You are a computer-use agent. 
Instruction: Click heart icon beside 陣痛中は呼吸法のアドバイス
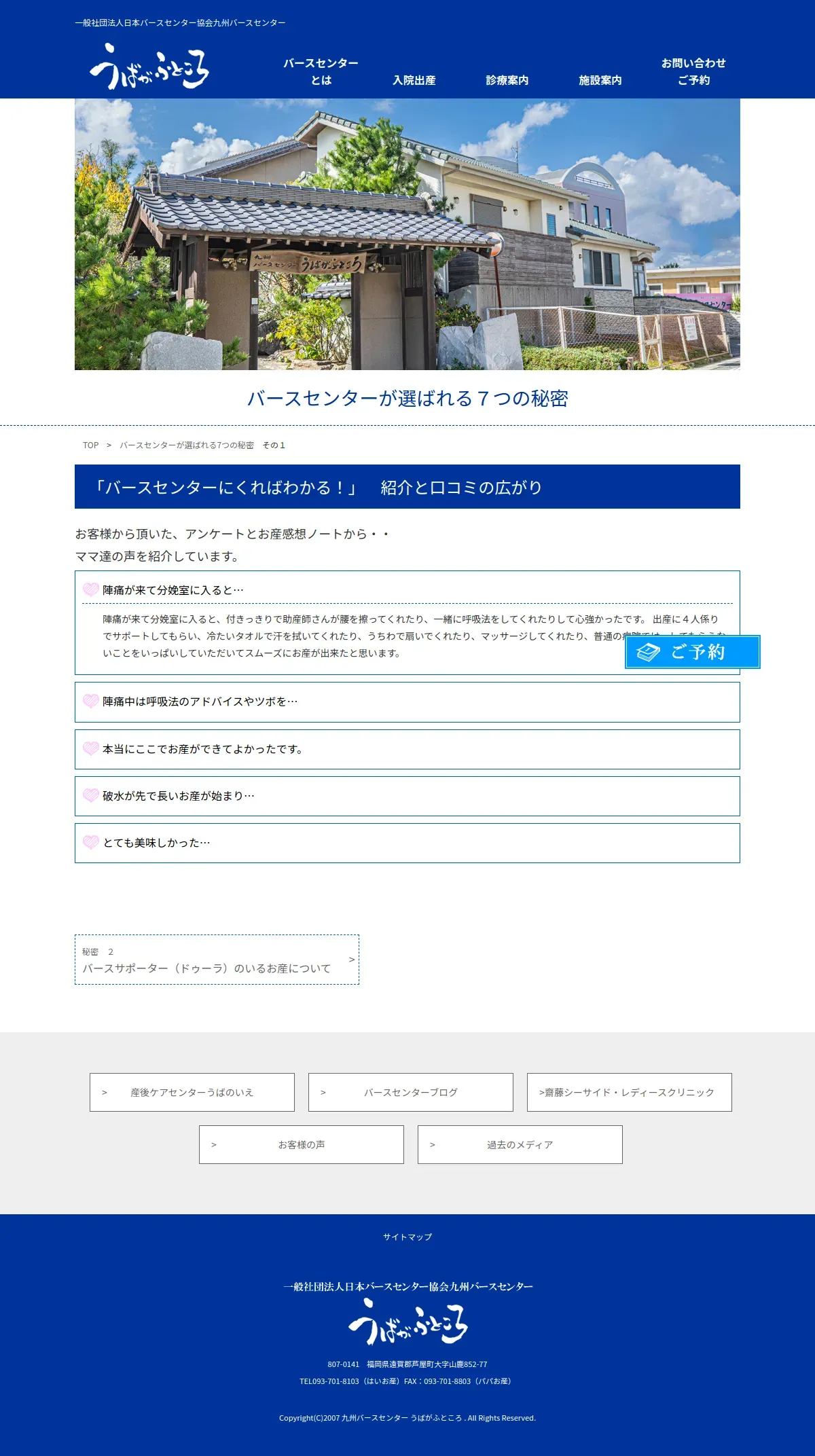point(91,701)
